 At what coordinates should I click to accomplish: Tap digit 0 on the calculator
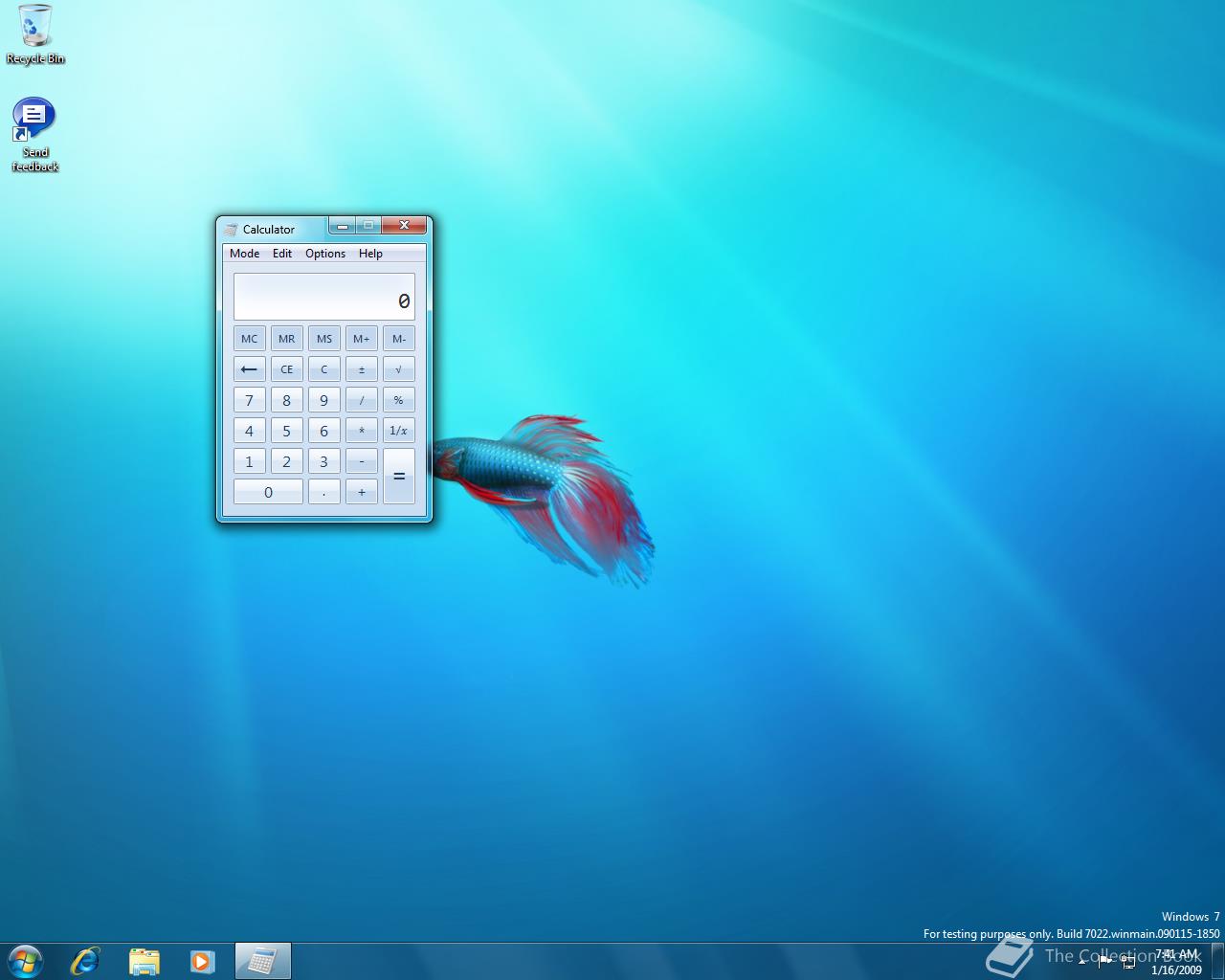point(268,492)
